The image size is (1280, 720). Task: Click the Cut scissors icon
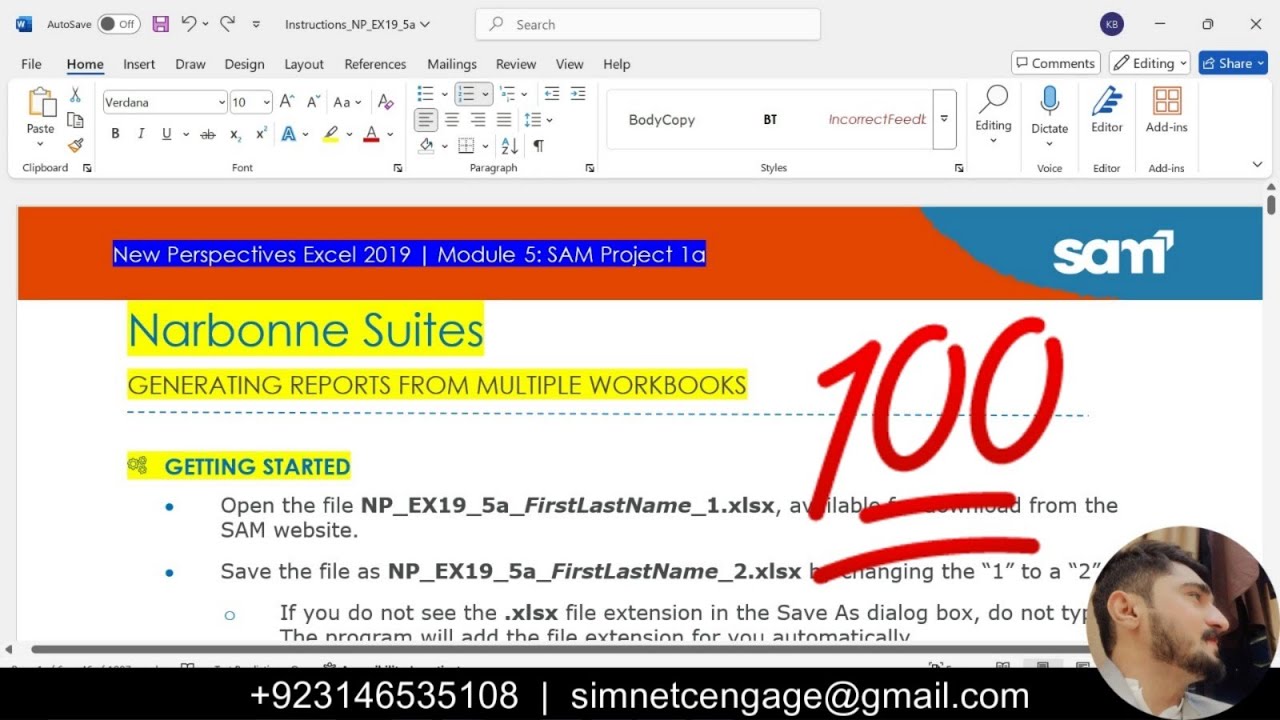pos(75,96)
